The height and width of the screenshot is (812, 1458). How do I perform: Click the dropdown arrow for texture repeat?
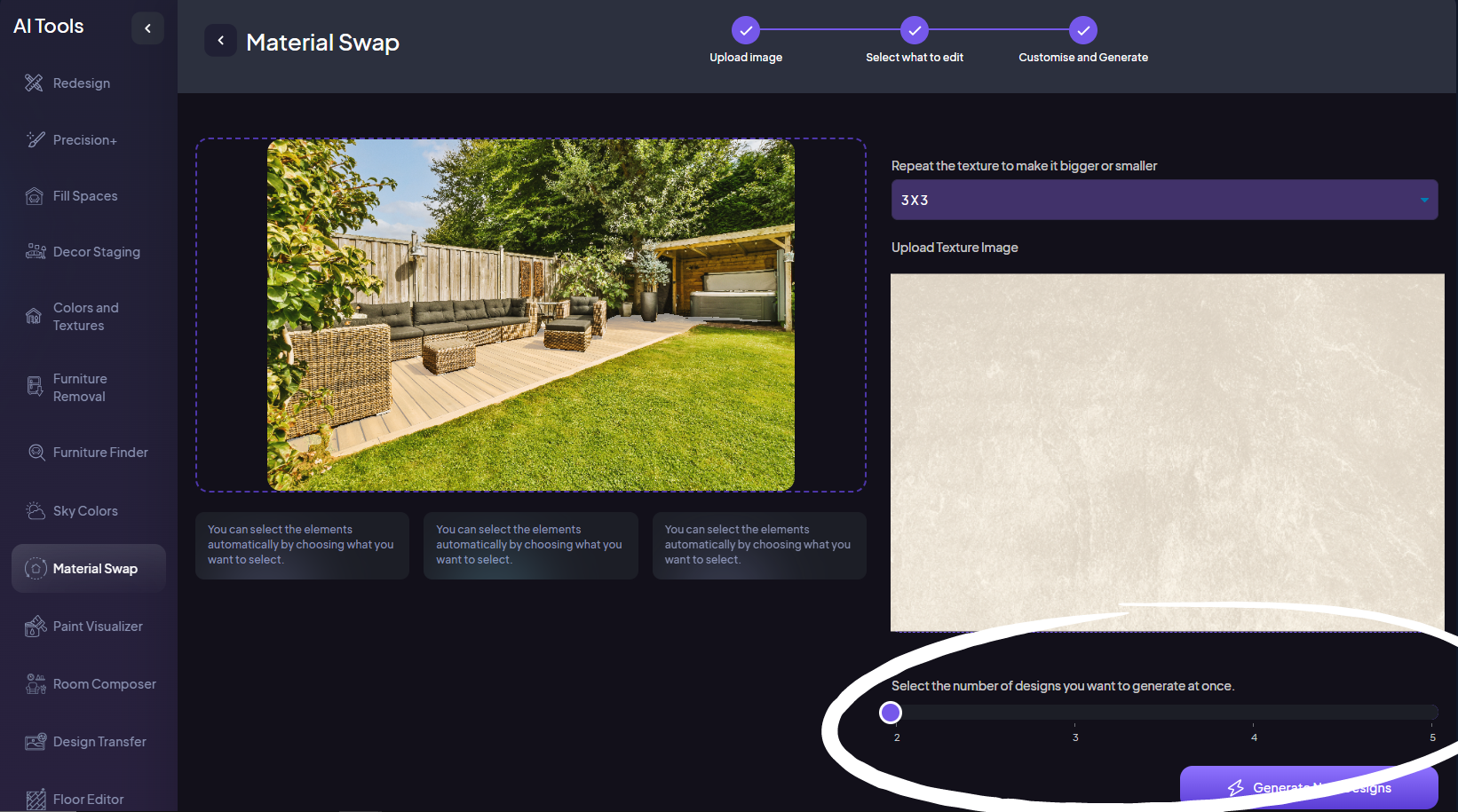1424,201
